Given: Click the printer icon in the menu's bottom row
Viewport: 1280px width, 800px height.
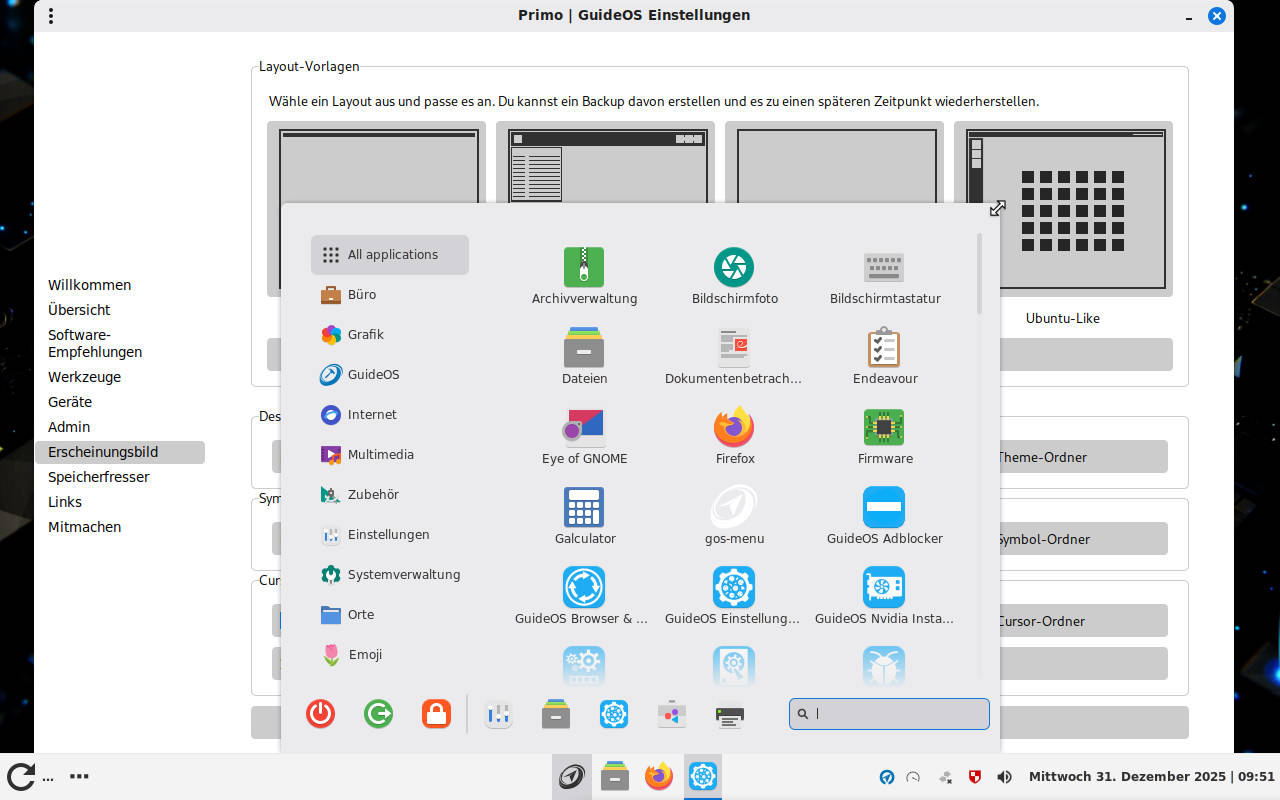Looking at the screenshot, I should pos(730,714).
